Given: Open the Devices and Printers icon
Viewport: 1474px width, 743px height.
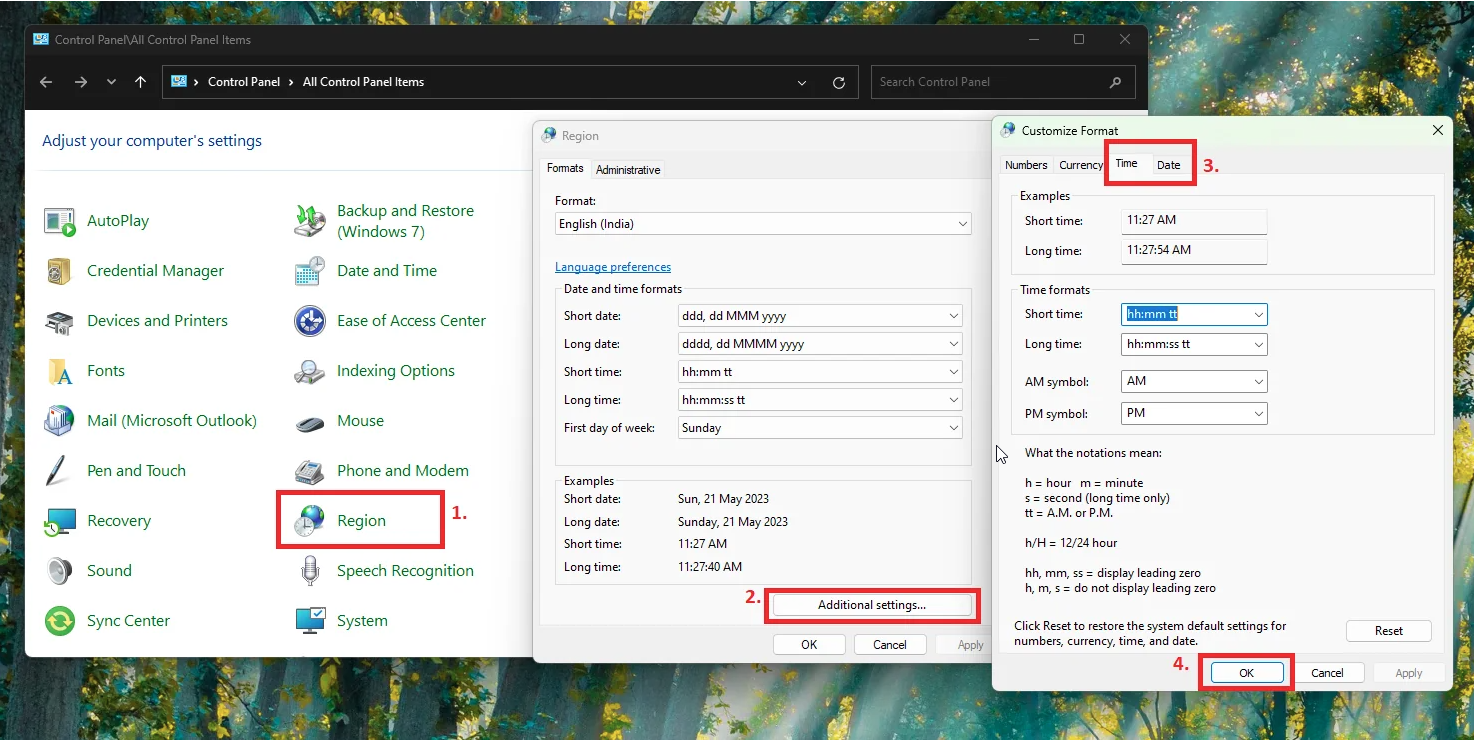Looking at the screenshot, I should click(x=60, y=321).
